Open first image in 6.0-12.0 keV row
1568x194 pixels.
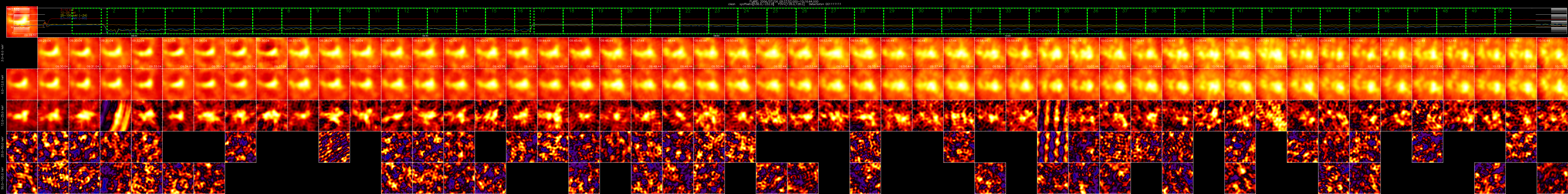pos(22,84)
